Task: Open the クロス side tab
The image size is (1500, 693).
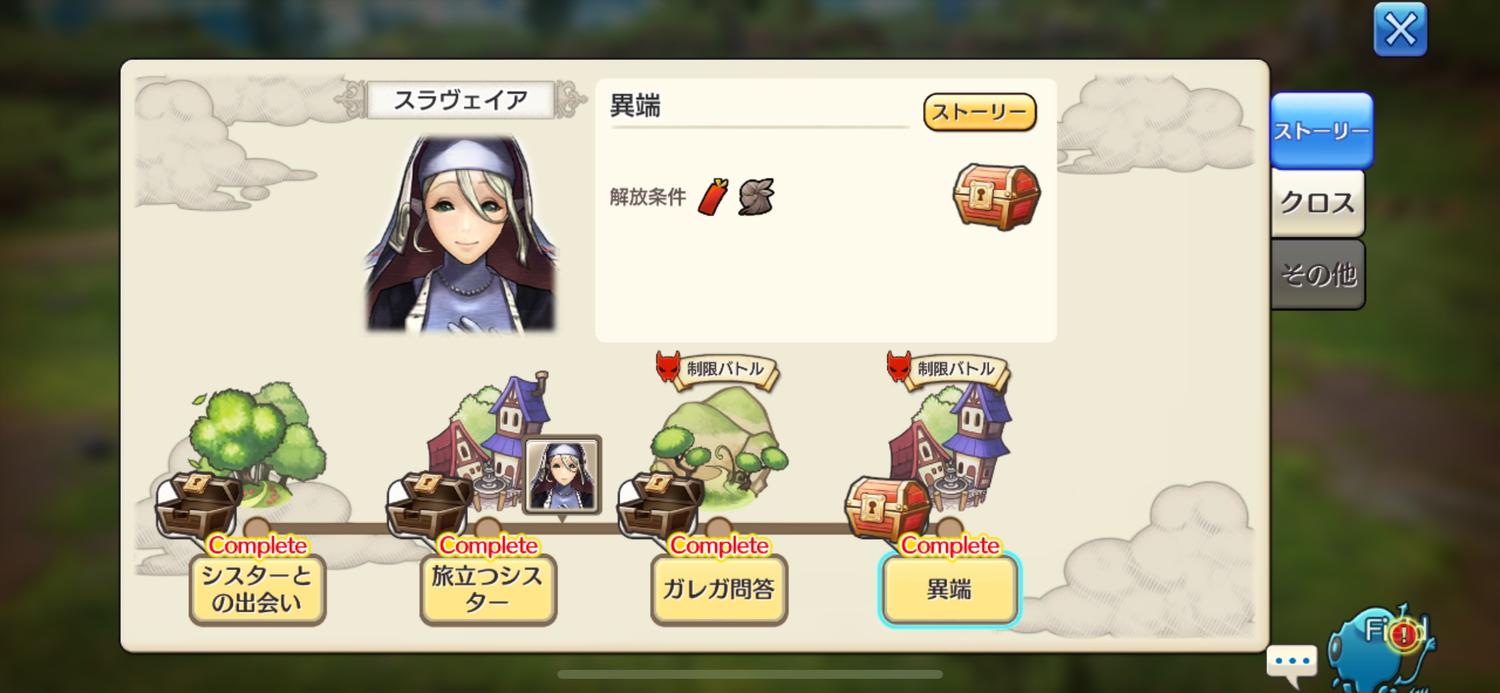Action: pyautogui.click(x=1318, y=203)
